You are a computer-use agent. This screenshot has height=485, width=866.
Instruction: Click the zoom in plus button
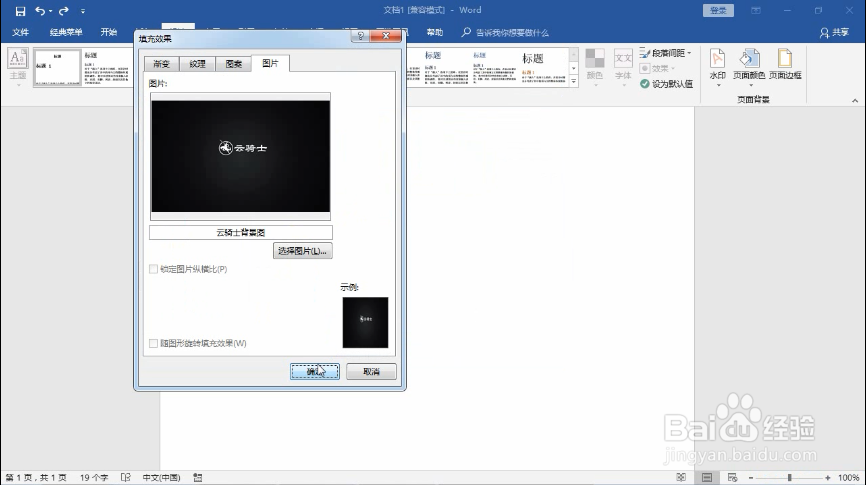(x=827, y=478)
